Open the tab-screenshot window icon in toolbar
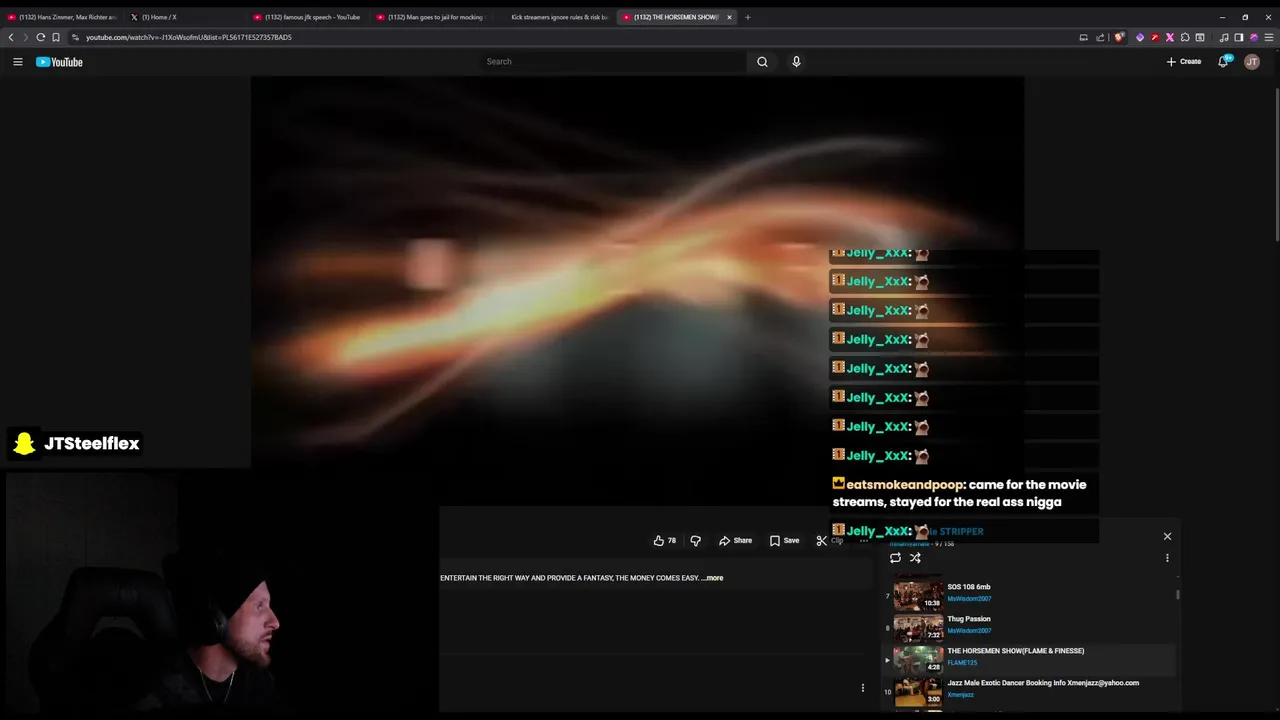This screenshot has height=720, width=1280. click(1200, 37)
